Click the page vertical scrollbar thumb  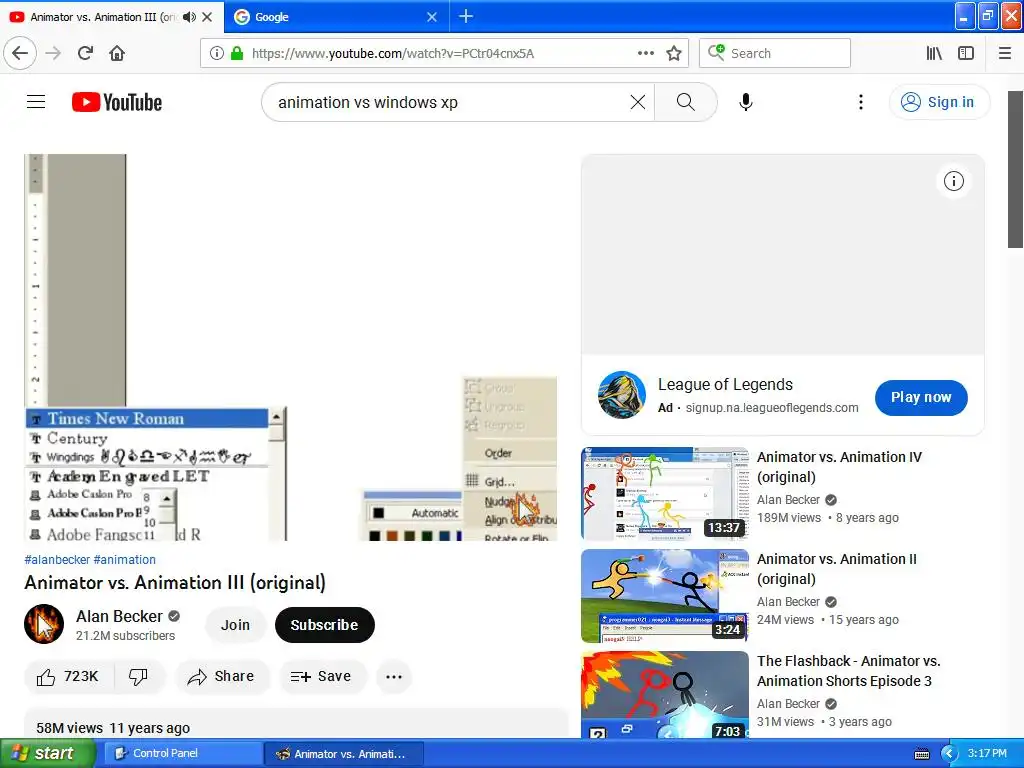(x=1016, y=170)
